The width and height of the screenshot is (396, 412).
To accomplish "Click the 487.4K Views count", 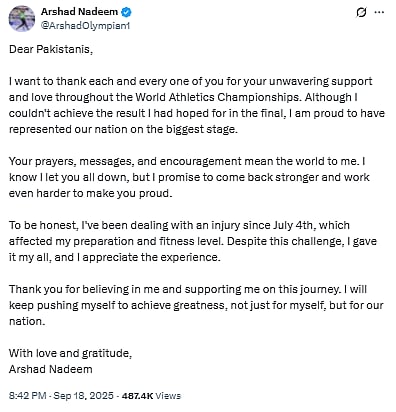I will click(151, 396).
